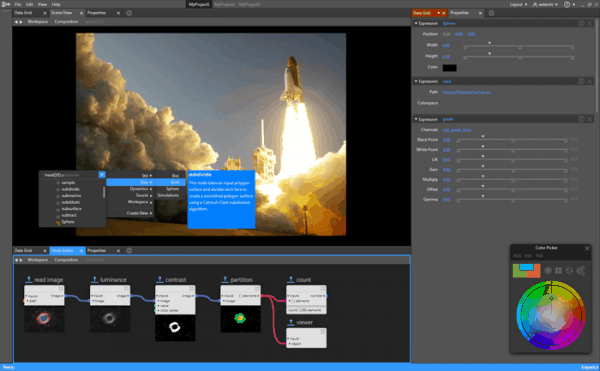This screenshot has height=371, width=600.
Task: Open the Edit menu
Action: [29, 4]
